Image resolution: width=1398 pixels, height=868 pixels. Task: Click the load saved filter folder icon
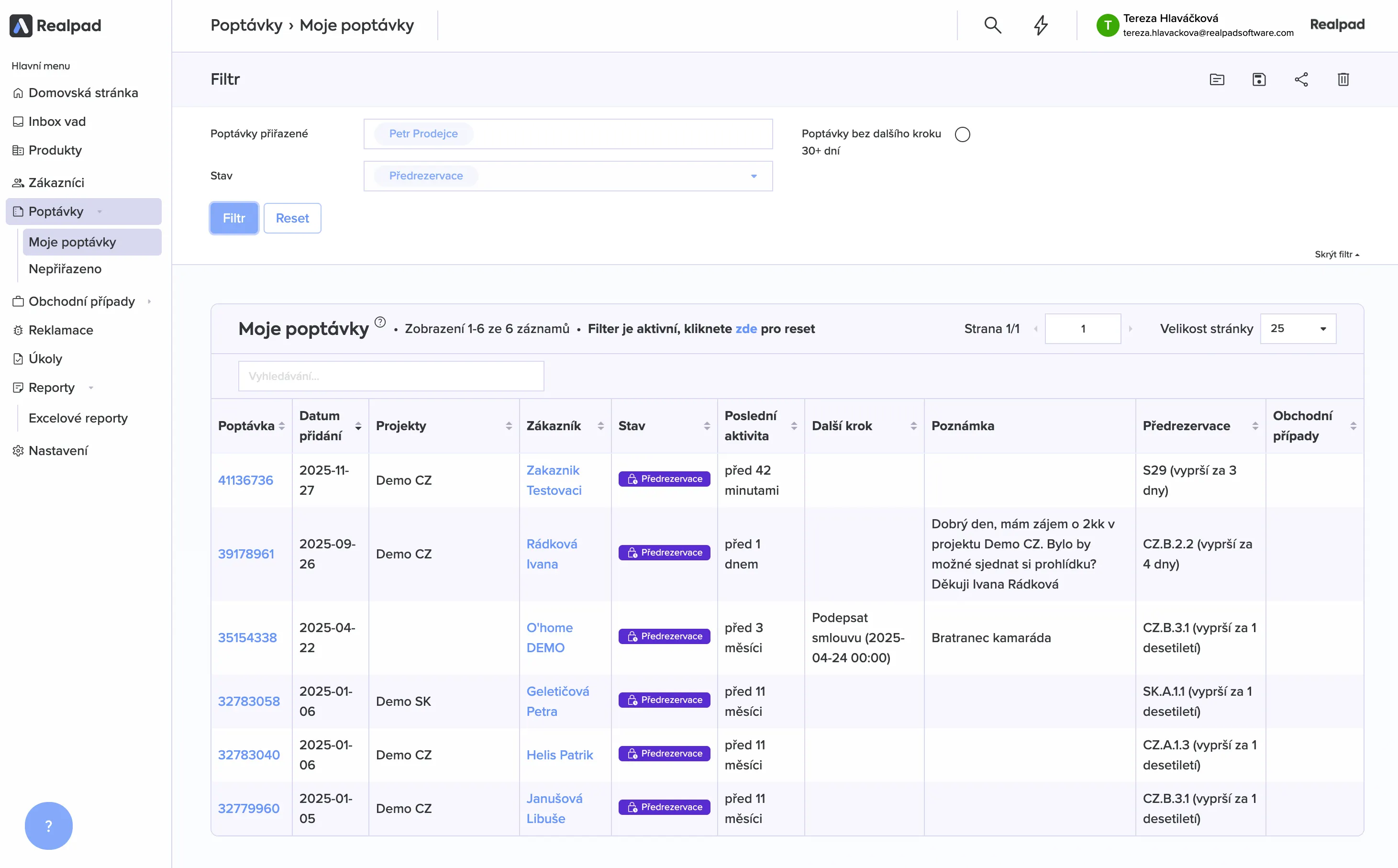1217,79
